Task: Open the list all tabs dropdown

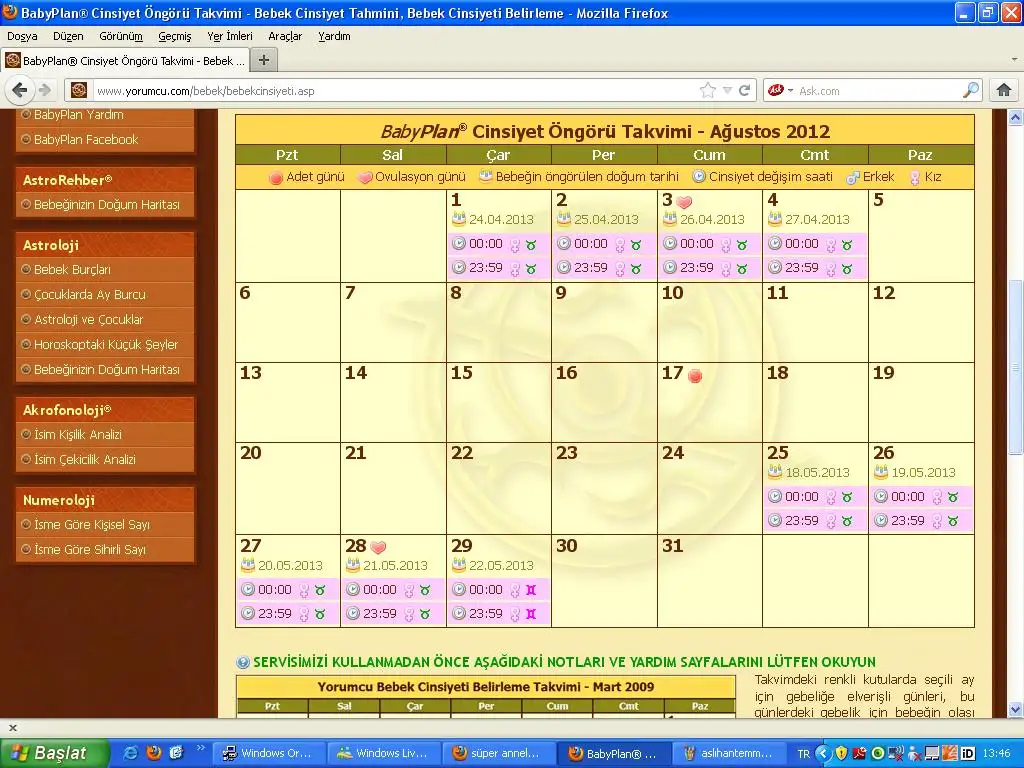Action: point(1014,60)
